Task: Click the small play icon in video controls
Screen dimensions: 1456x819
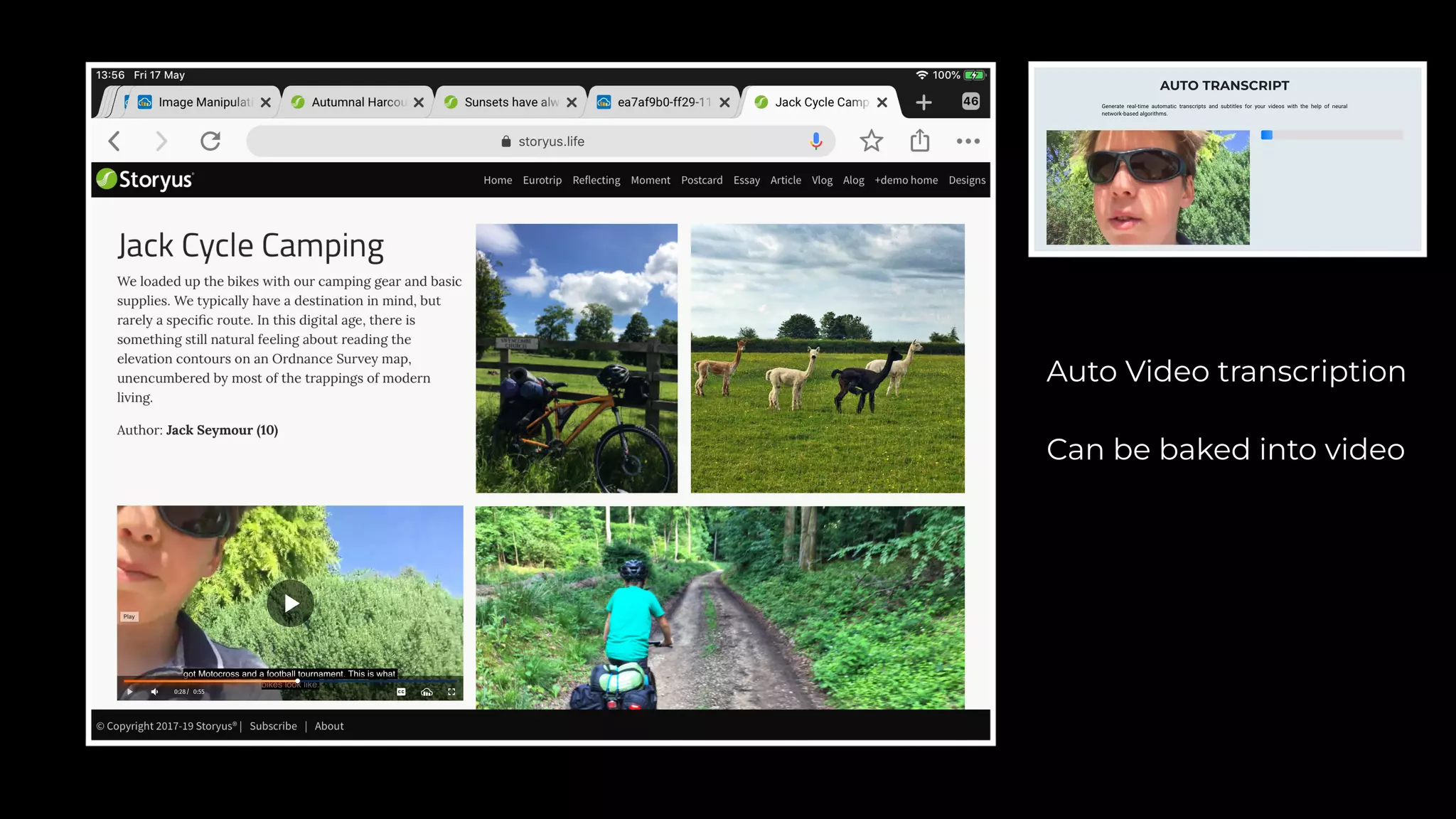Action: point(129,692)
